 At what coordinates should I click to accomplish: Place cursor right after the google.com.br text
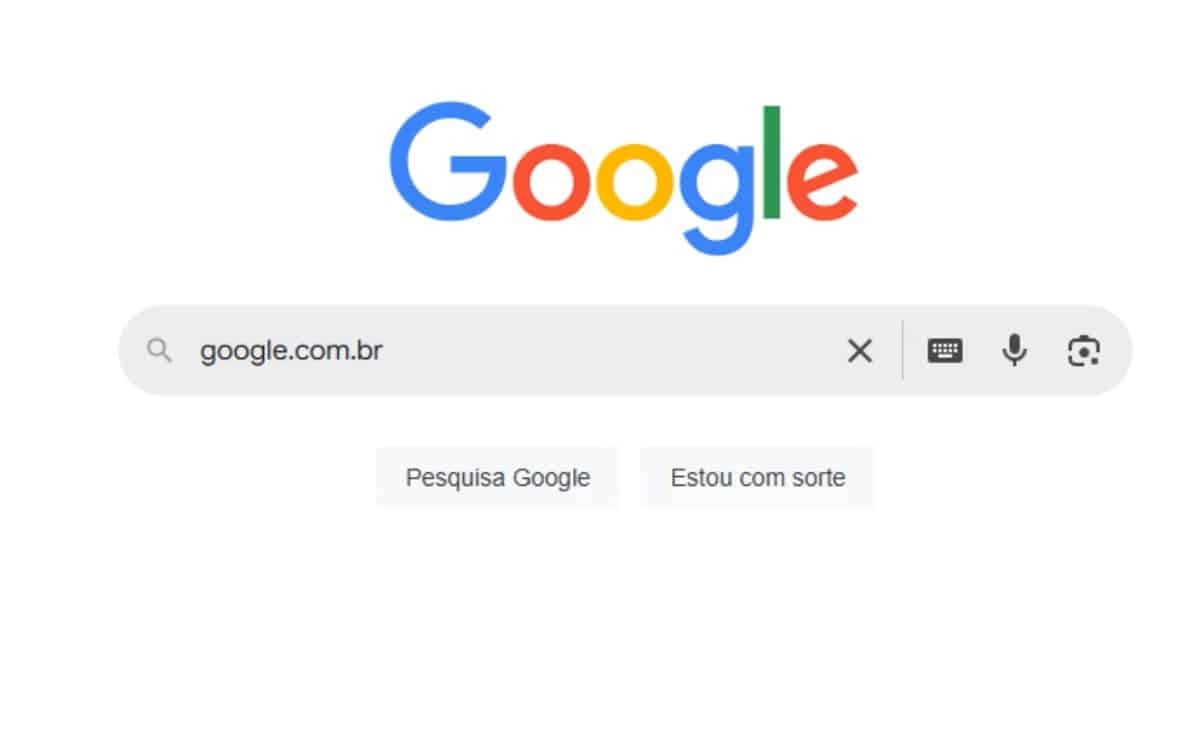385,351
